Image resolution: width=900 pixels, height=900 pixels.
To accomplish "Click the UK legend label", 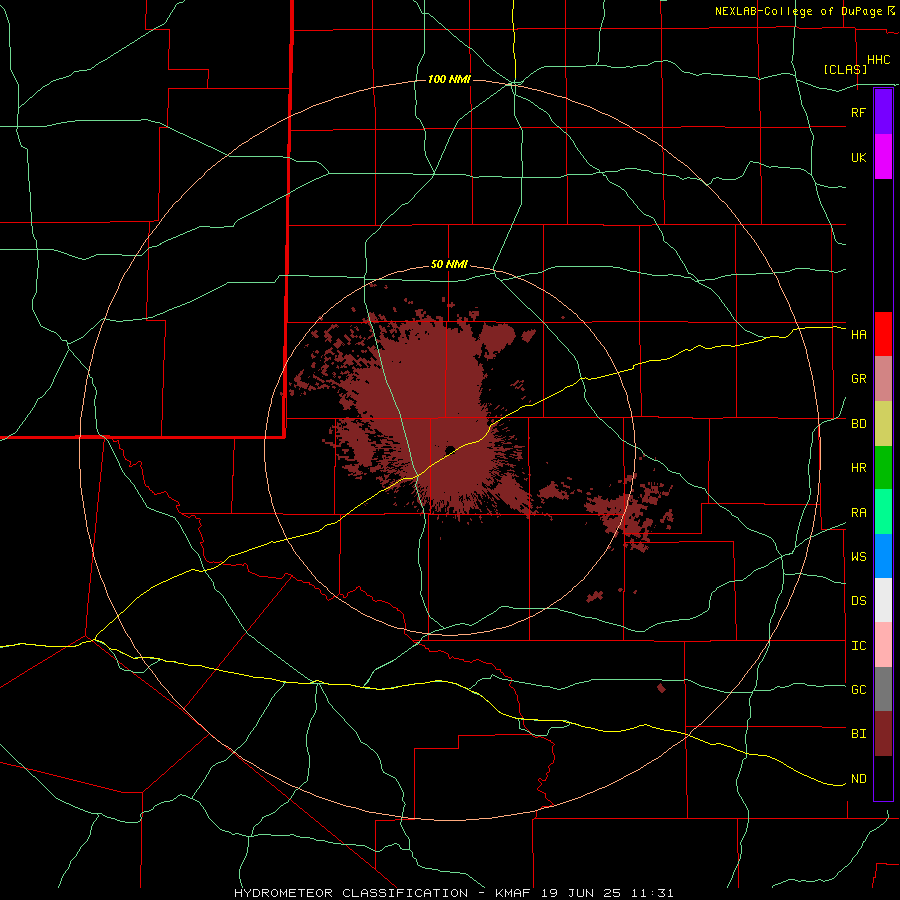I will coord(858,157).
